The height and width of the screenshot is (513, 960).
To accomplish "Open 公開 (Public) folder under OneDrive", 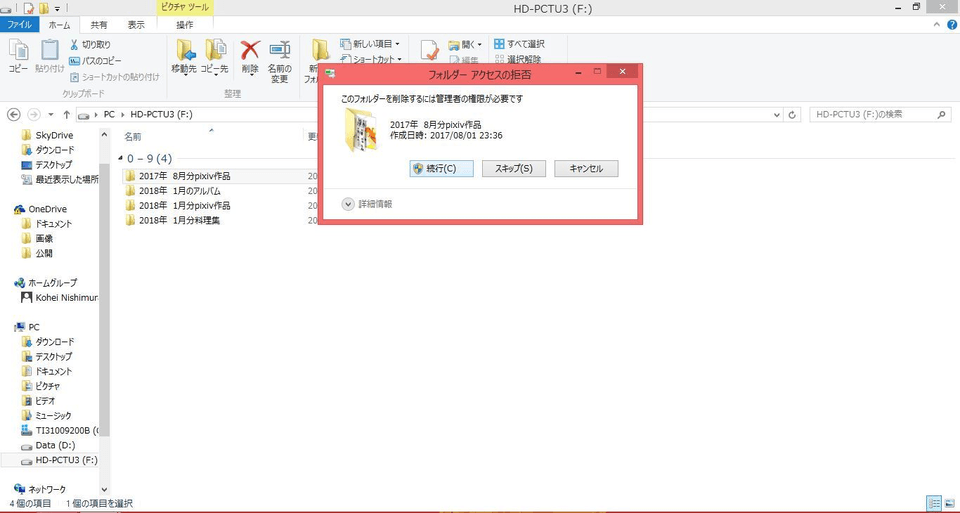I will 43,253.
